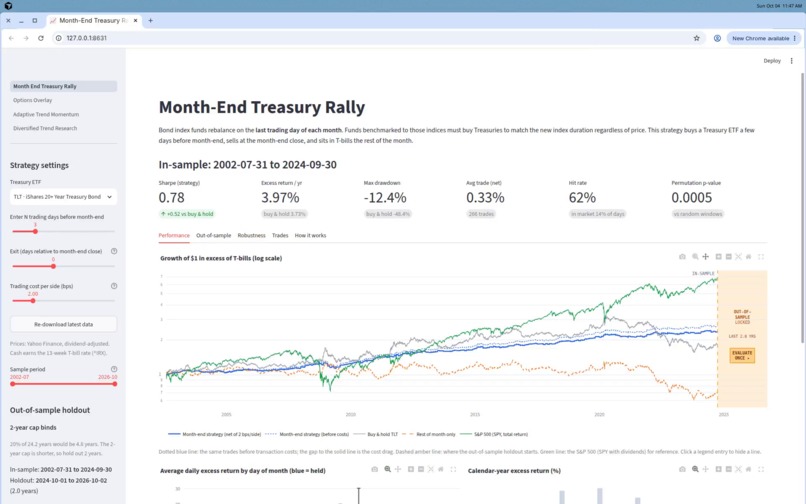The image size is (806, 504).
Task: Bookmark this page with the star icon
Action: point(697,38)
